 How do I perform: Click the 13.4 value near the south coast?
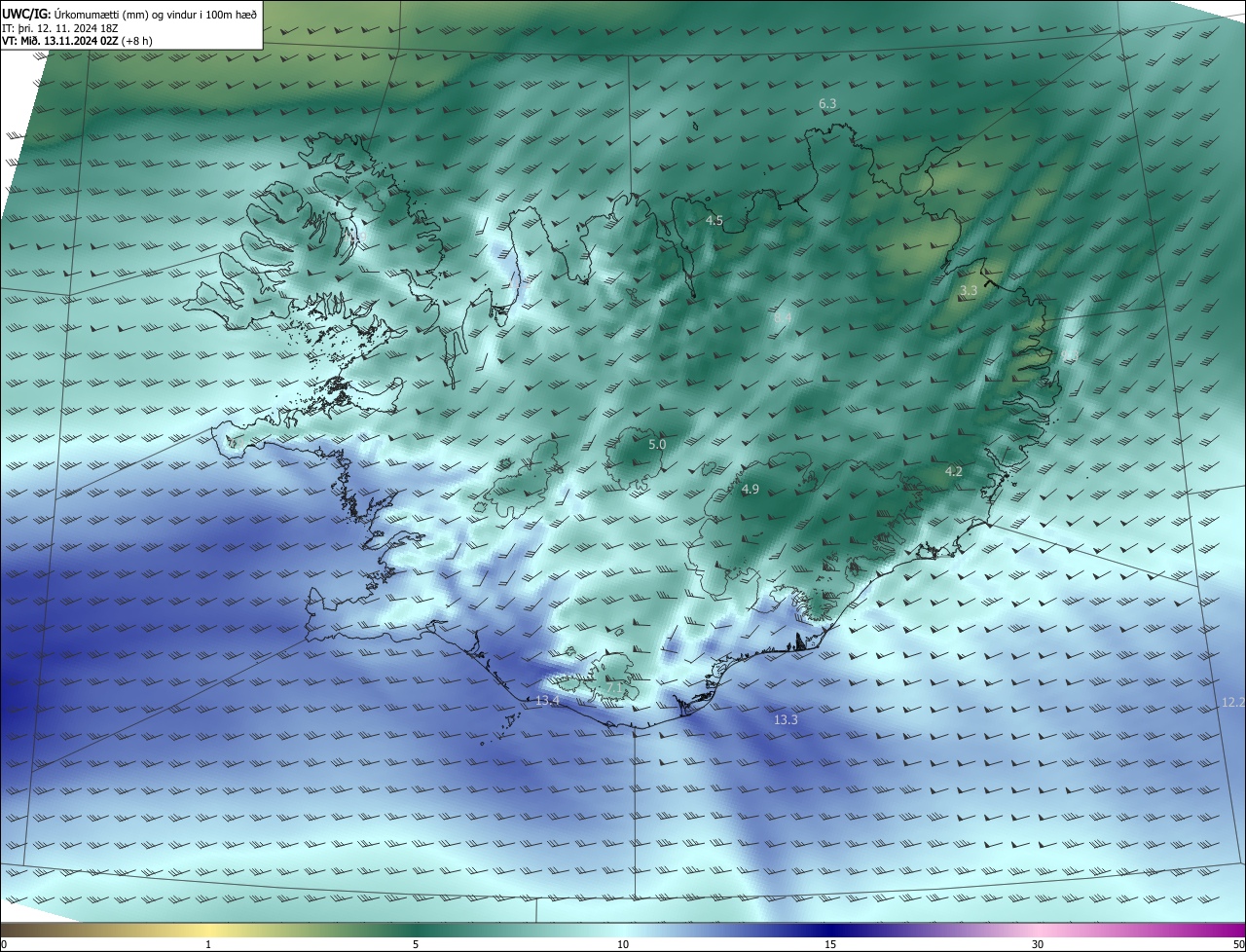point(547,701)
